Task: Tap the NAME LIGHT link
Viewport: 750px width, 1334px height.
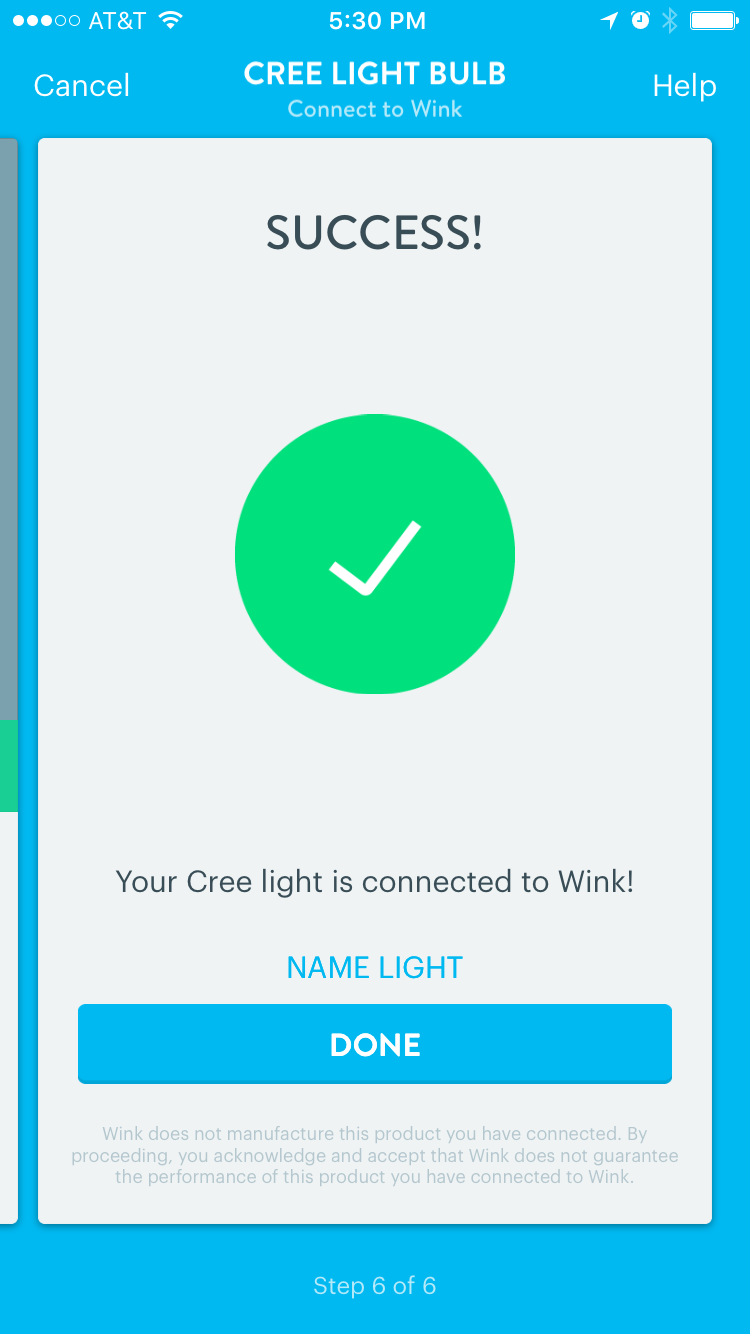Action: tap(375, 967)
